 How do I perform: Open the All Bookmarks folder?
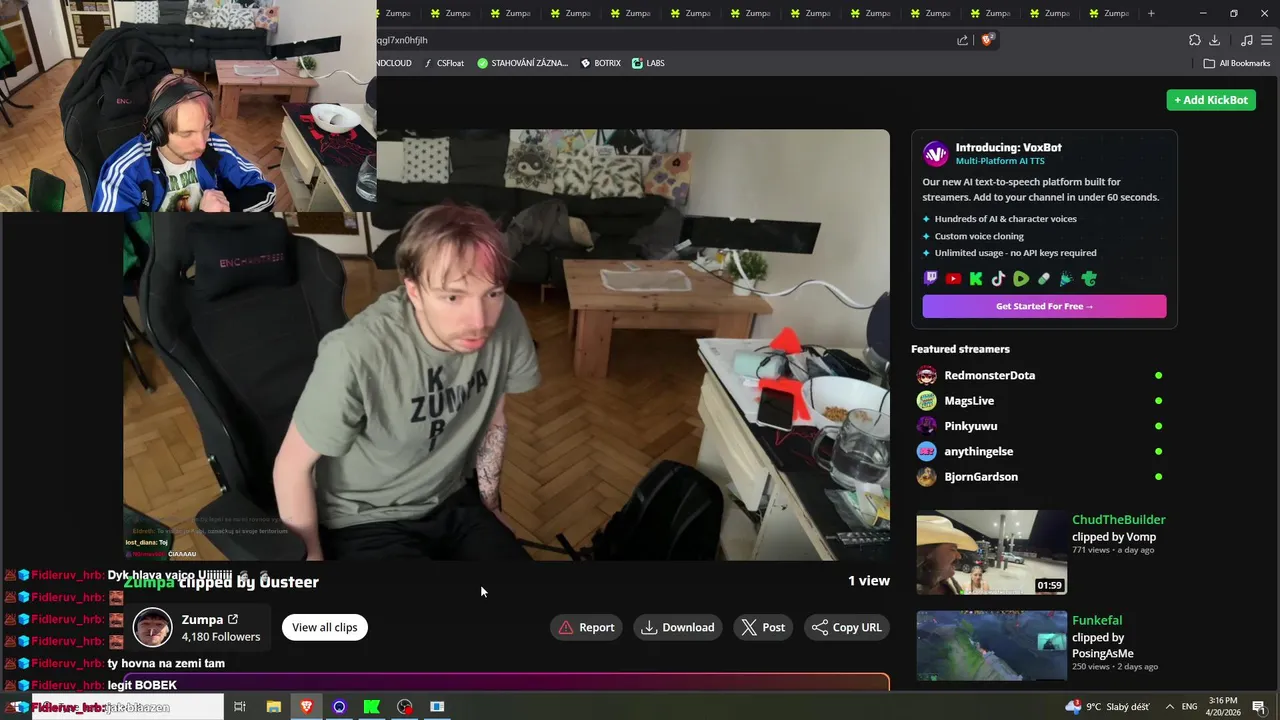pos(1236,63)
